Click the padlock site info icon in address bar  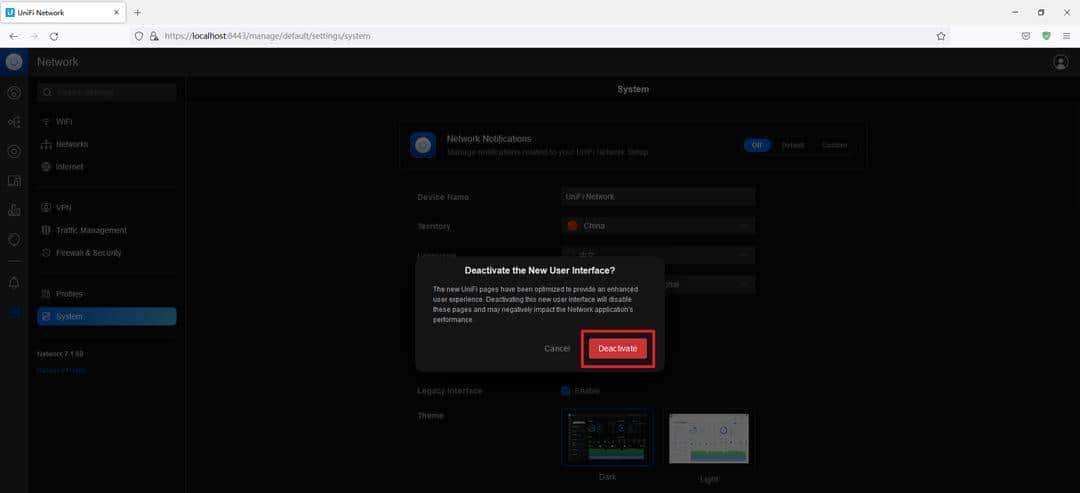click(154, 36)
